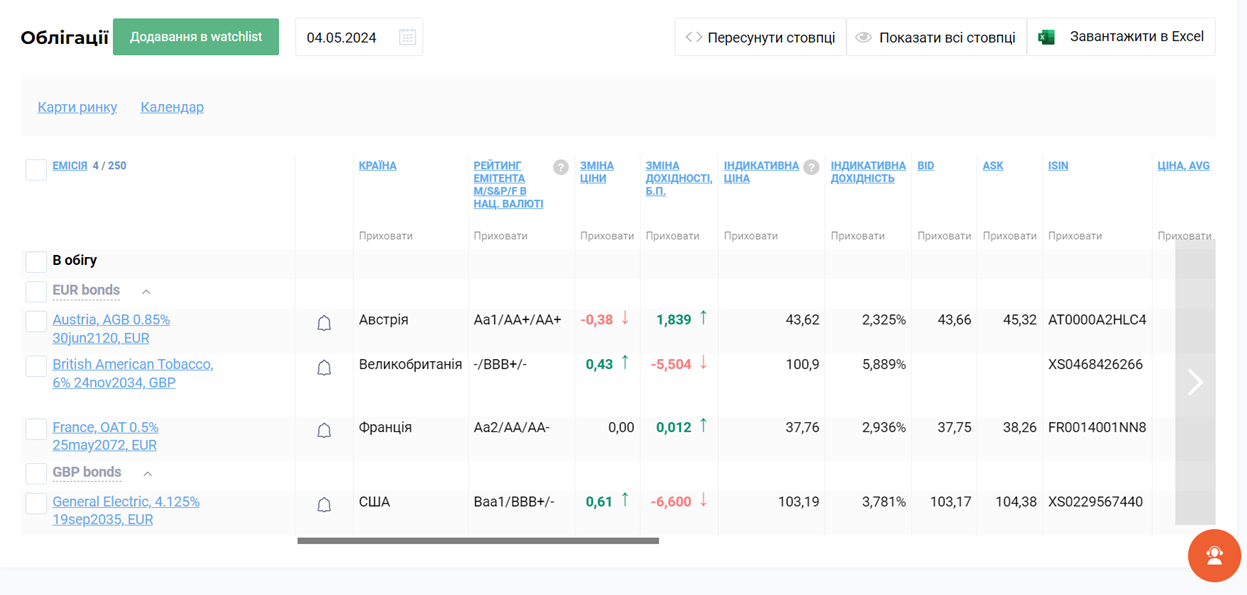Click the horizontal scrollbar below the table
The width and height of the screenshot is (1247, 595).
[x=477, y=540]
